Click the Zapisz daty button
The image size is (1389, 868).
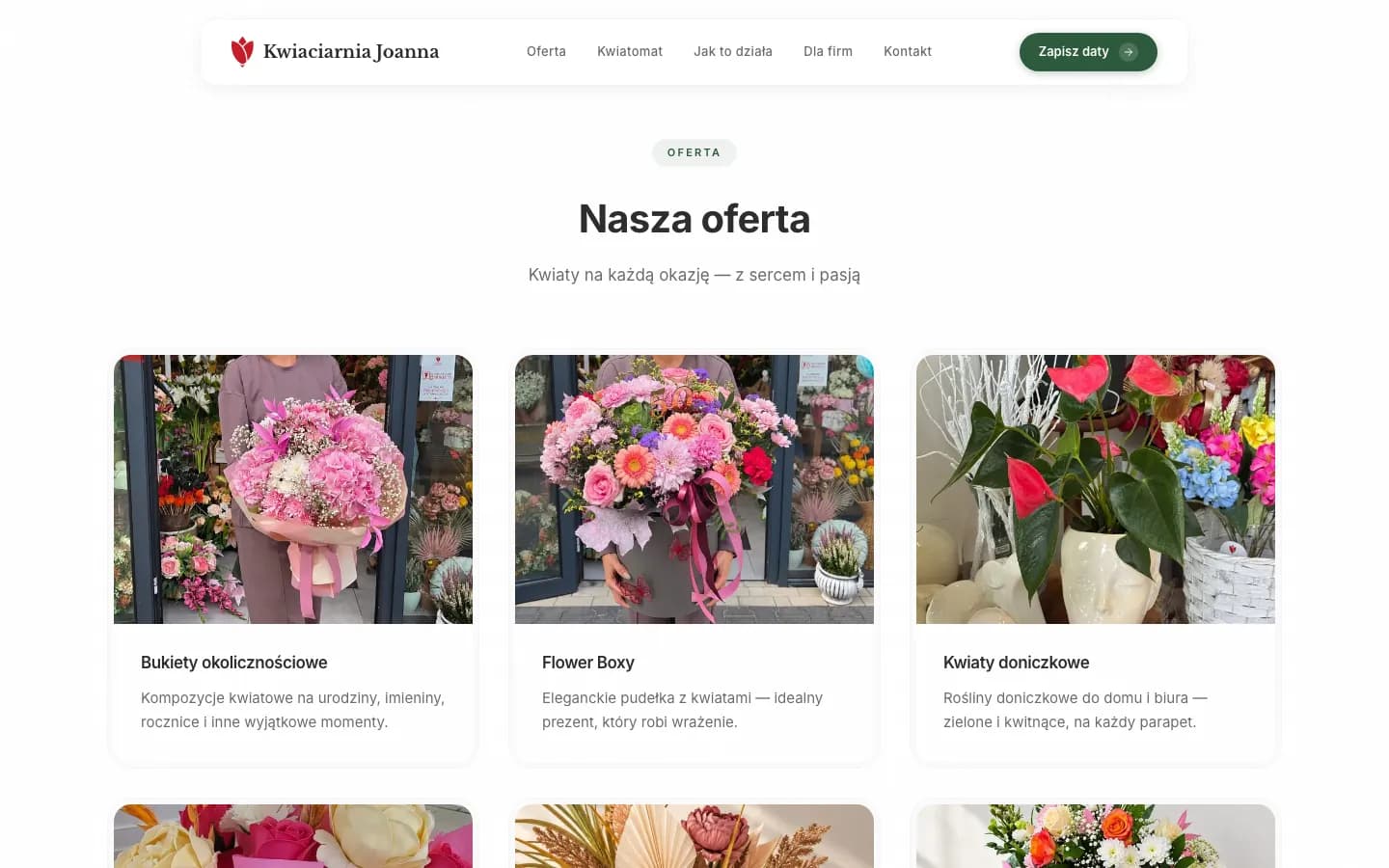click(x=1088, y=52)
